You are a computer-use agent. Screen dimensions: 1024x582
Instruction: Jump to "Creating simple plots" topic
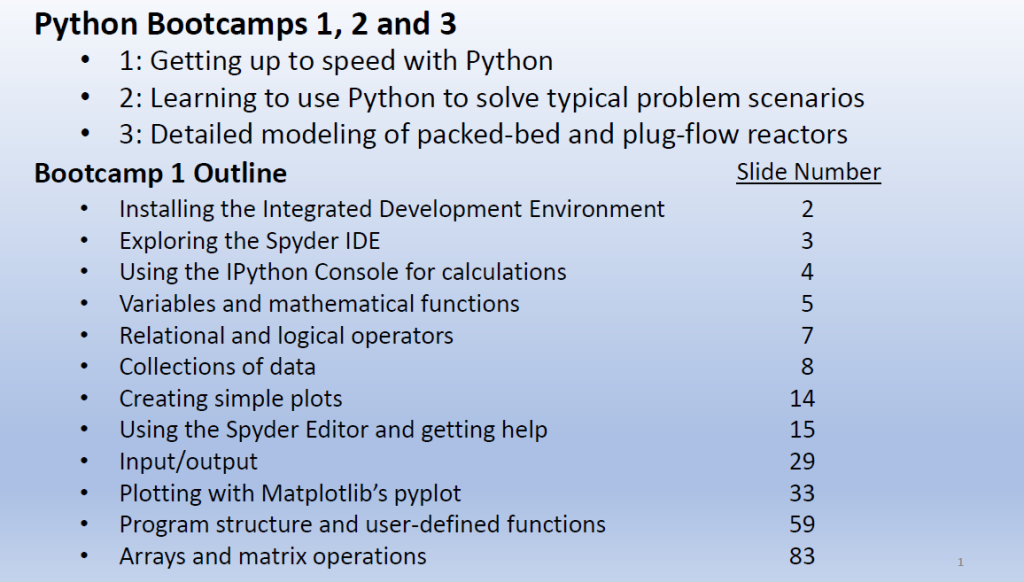tap(230, 398)
